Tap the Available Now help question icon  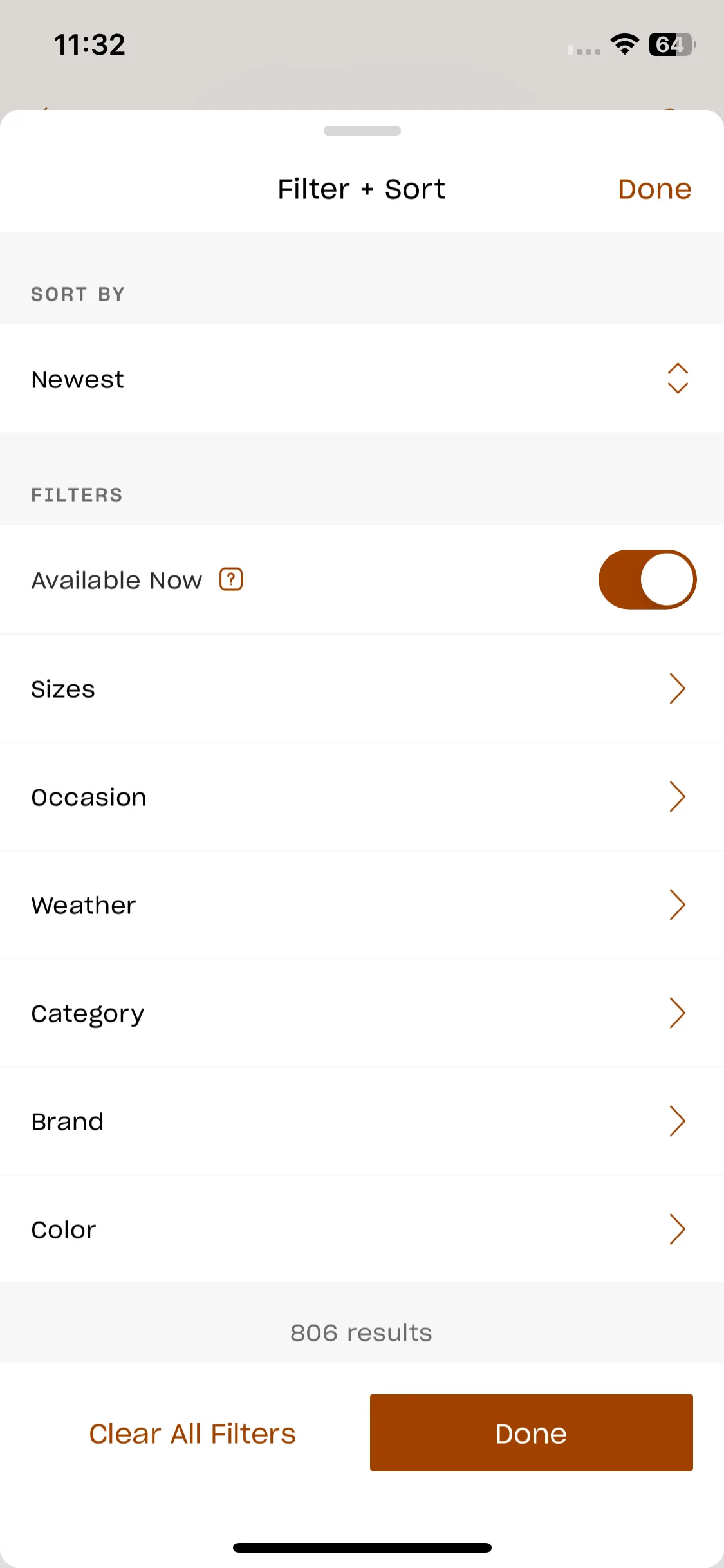(231, 579)
